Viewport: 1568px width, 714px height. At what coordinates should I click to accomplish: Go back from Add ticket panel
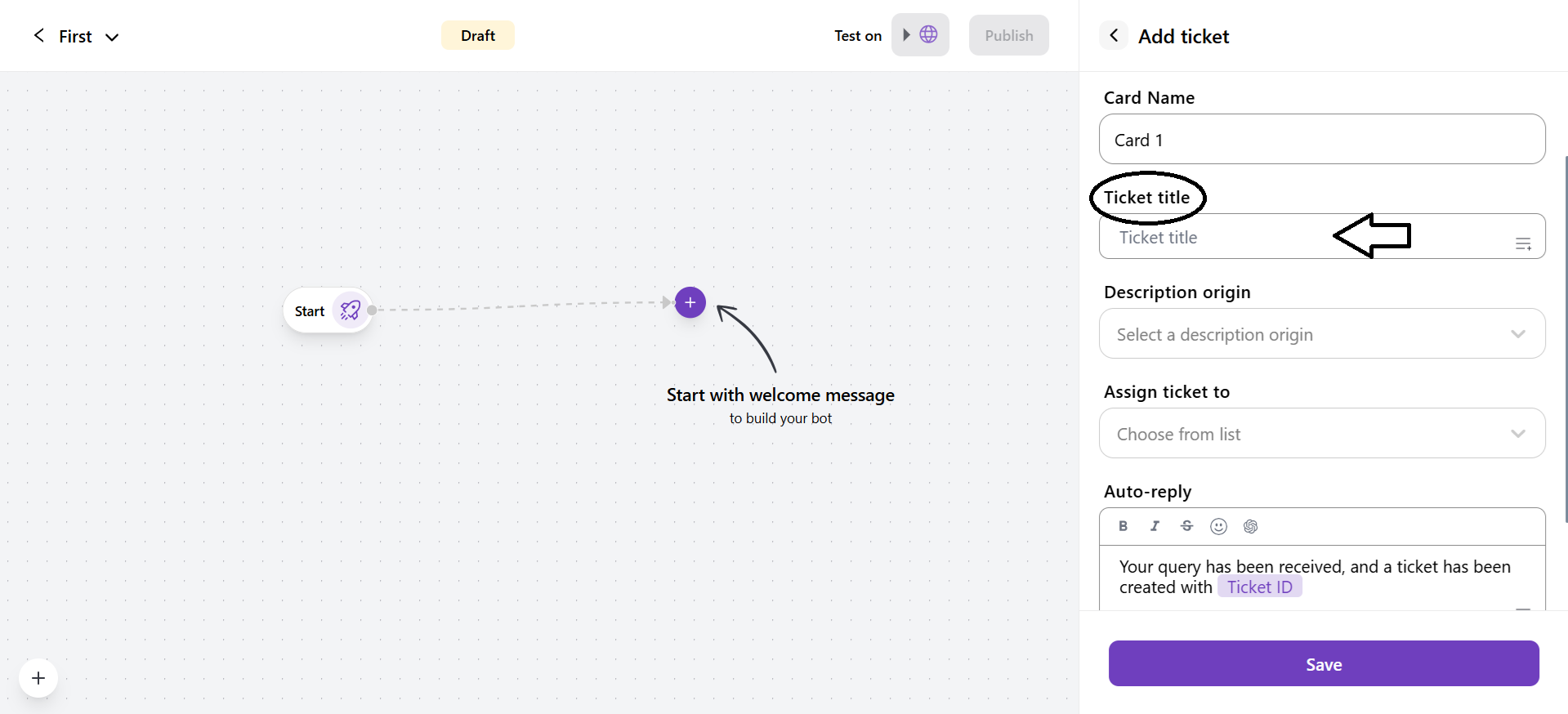tap(1114, 35)
